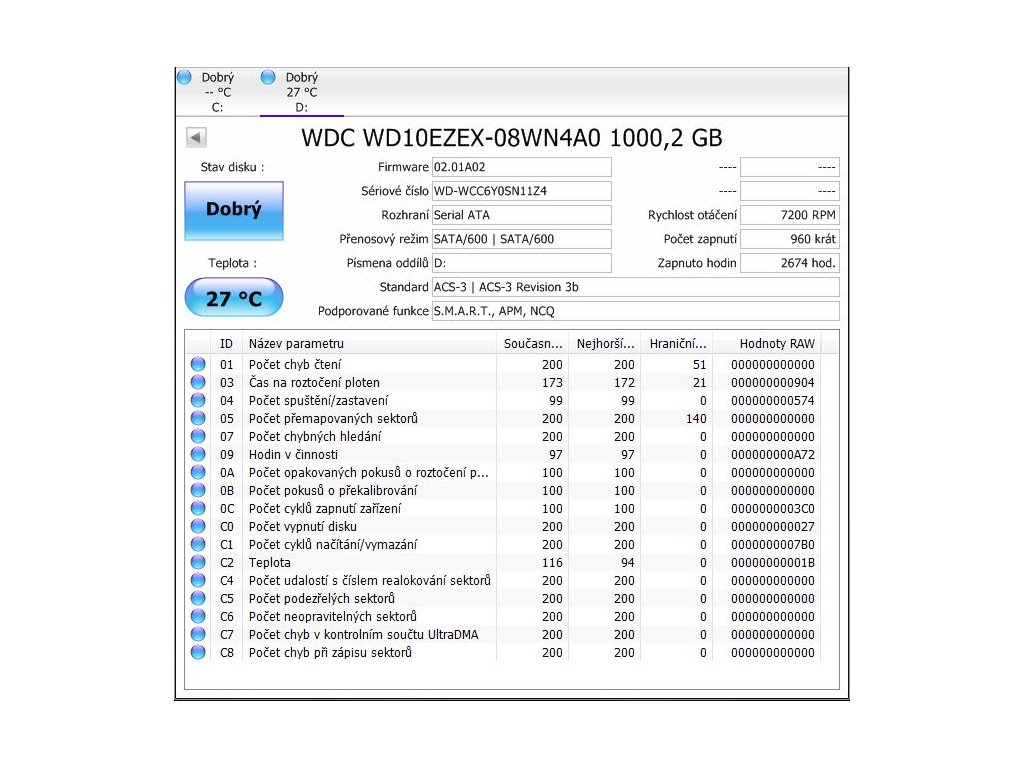Click status orb in row ID C4

pyautogui.click(x=198, y=580)
